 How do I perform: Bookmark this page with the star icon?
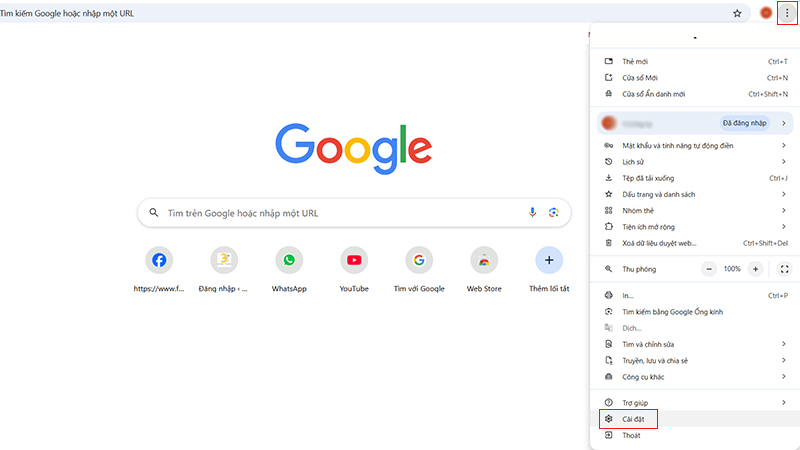pos(737,13)
